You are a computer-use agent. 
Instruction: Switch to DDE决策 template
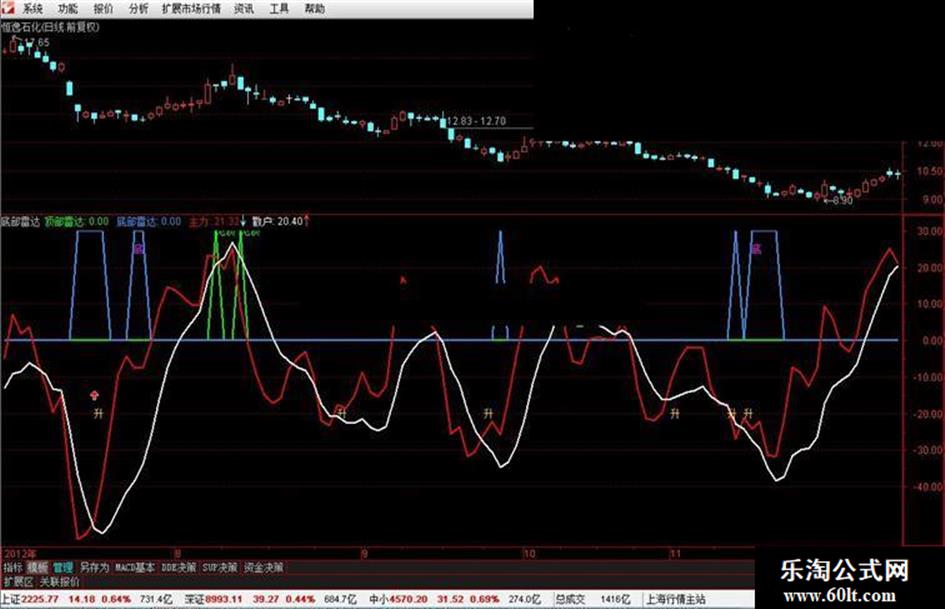(x=178, y=567)
